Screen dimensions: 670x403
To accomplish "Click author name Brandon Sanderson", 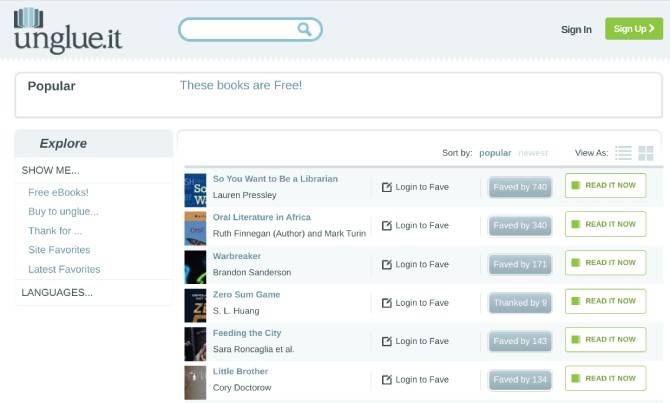I will (x=252, y=272).
